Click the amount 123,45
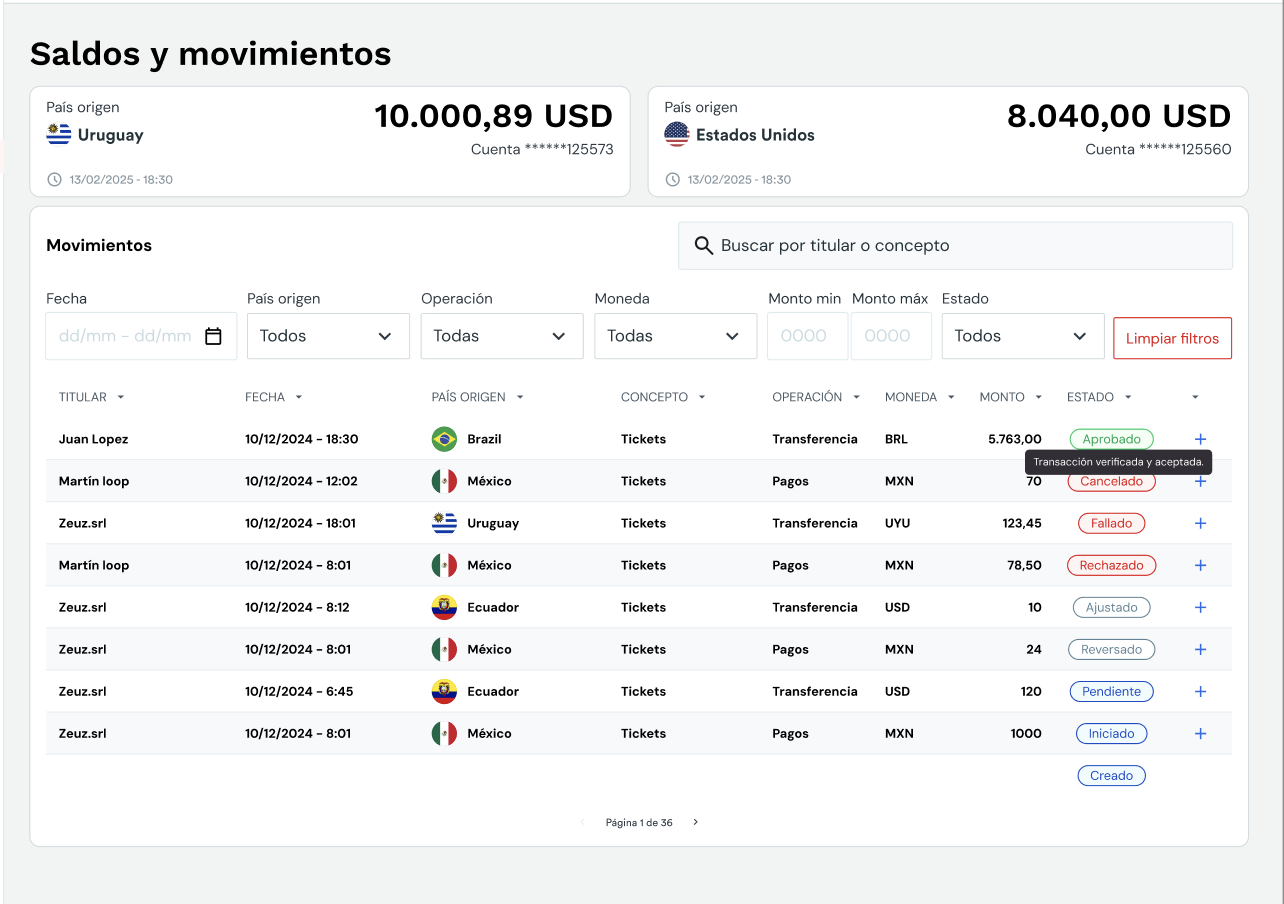The width and height of the screenshot is (1284, 904). click(1022, 523)
